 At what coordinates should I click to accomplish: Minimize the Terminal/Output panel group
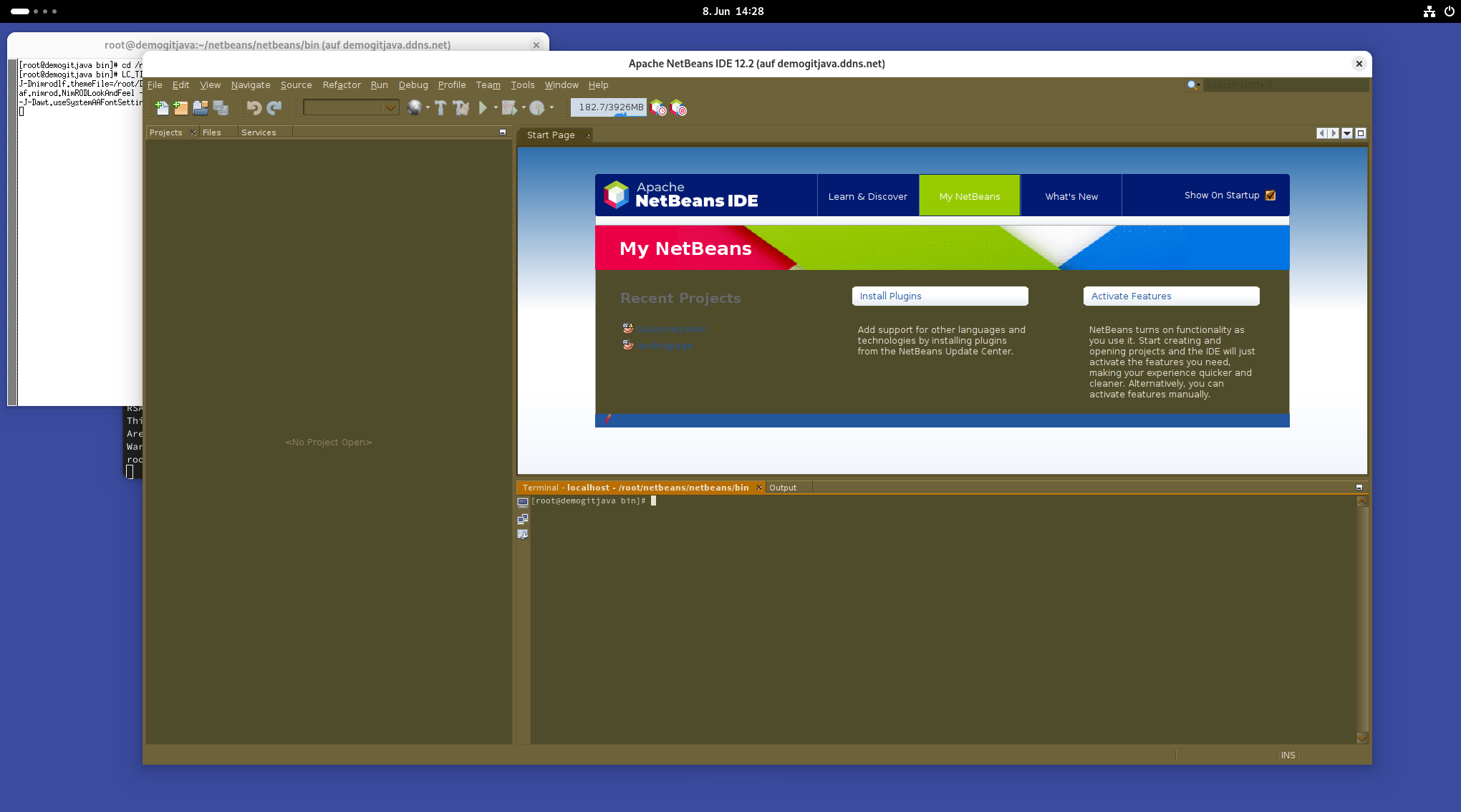tap(1359, 487)
